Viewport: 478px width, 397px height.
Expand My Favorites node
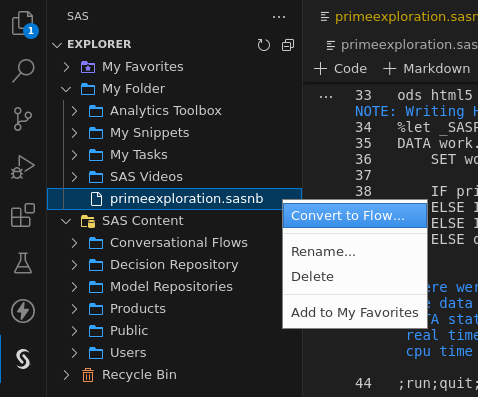pos(66,67)
